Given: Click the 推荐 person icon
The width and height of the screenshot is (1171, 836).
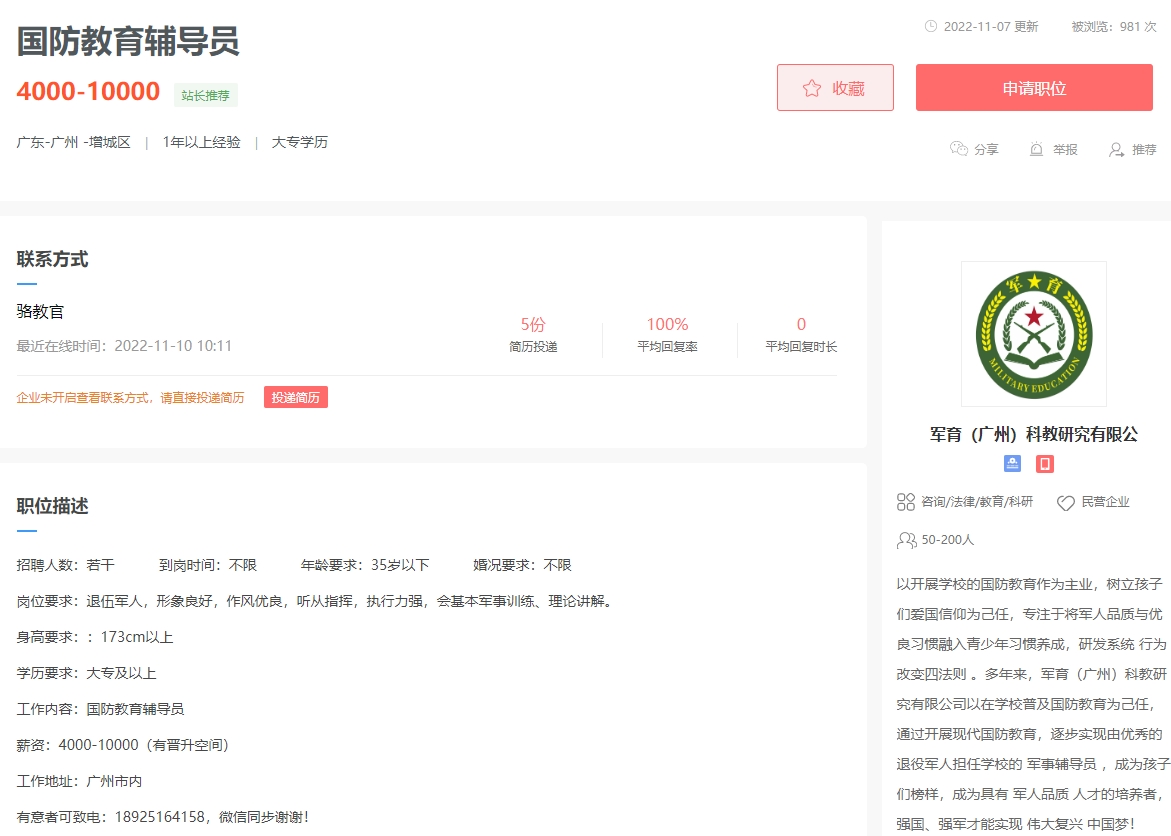Looking at the screenshot, I should click(1117, 149).
